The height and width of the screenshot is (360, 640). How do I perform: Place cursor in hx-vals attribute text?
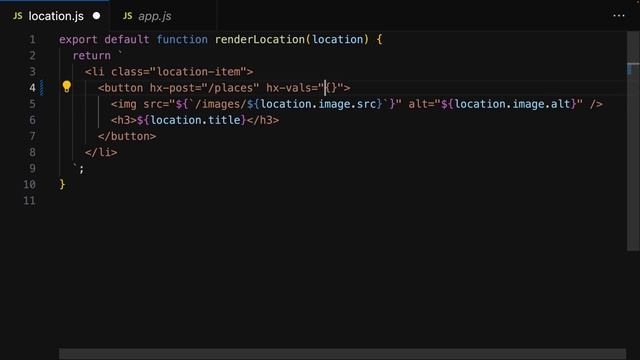(x=305, y=88)
